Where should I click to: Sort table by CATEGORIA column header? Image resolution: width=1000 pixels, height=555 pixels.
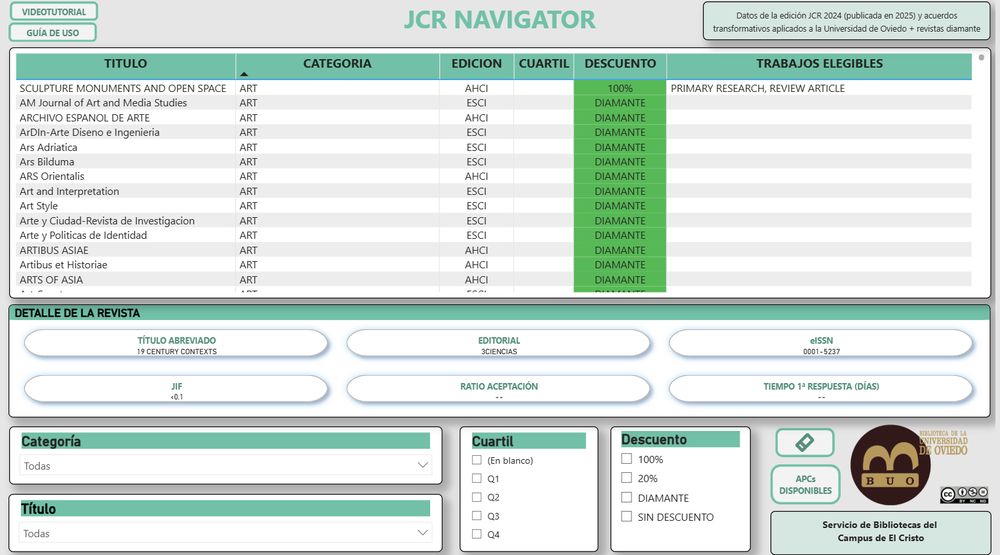[337, 64]
